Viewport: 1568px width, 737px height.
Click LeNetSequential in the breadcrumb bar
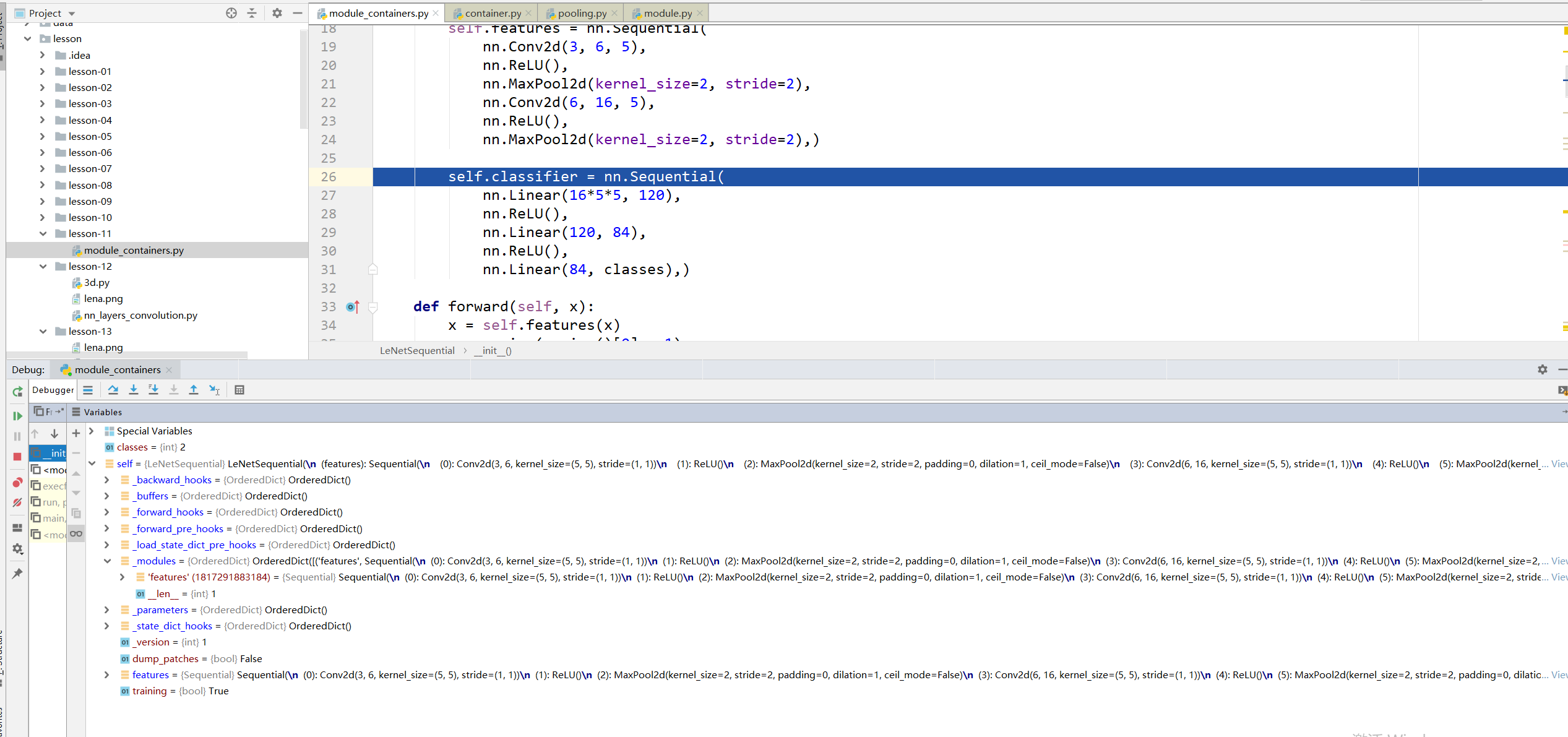(417, 350)
